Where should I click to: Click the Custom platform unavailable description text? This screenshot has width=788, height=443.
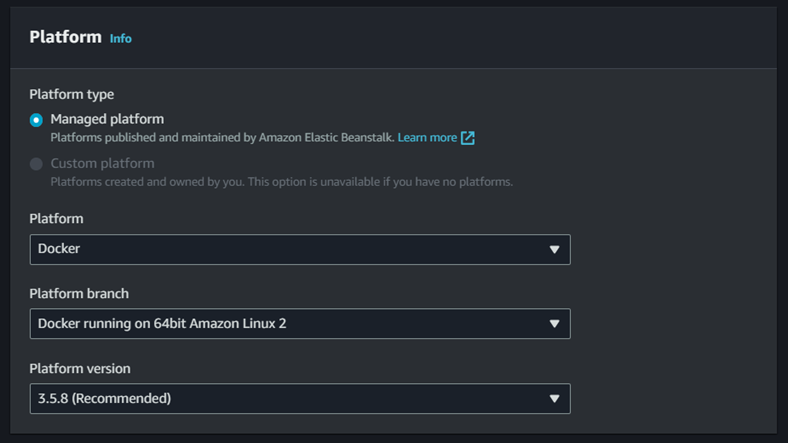pyautogui.click(x=281, y=182)
